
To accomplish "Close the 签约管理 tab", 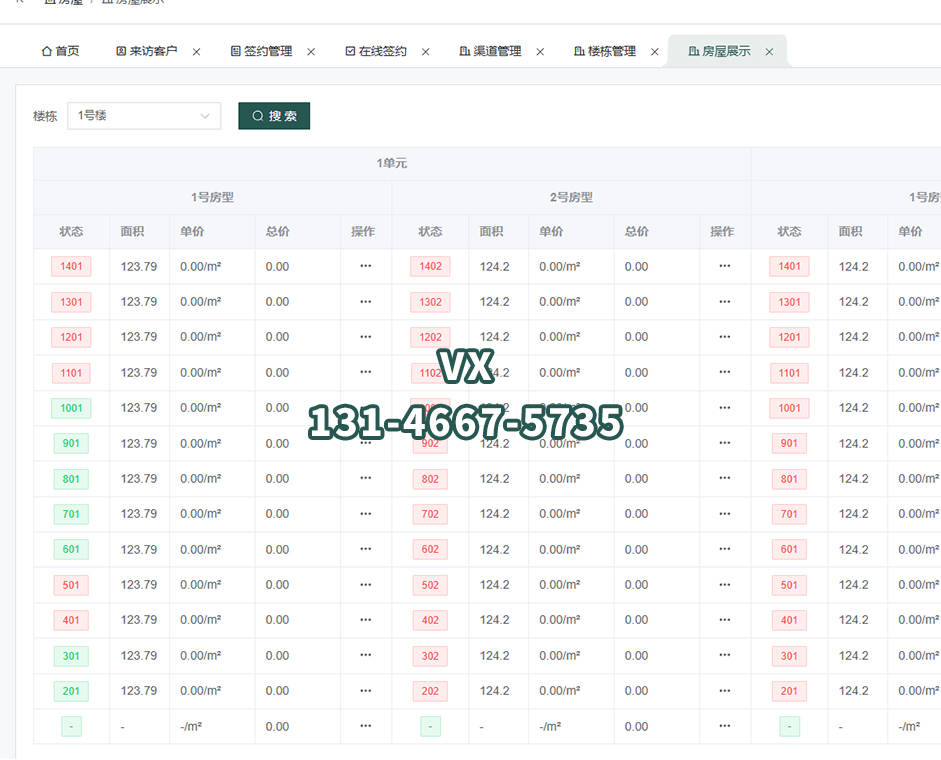I will 311,52.
